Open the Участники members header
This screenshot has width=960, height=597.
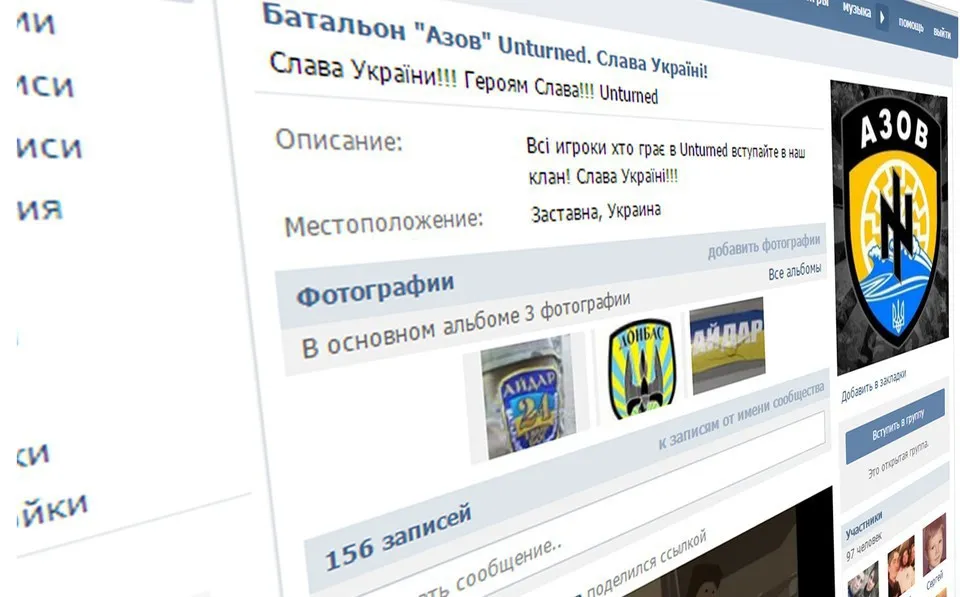tap(864, 525)
